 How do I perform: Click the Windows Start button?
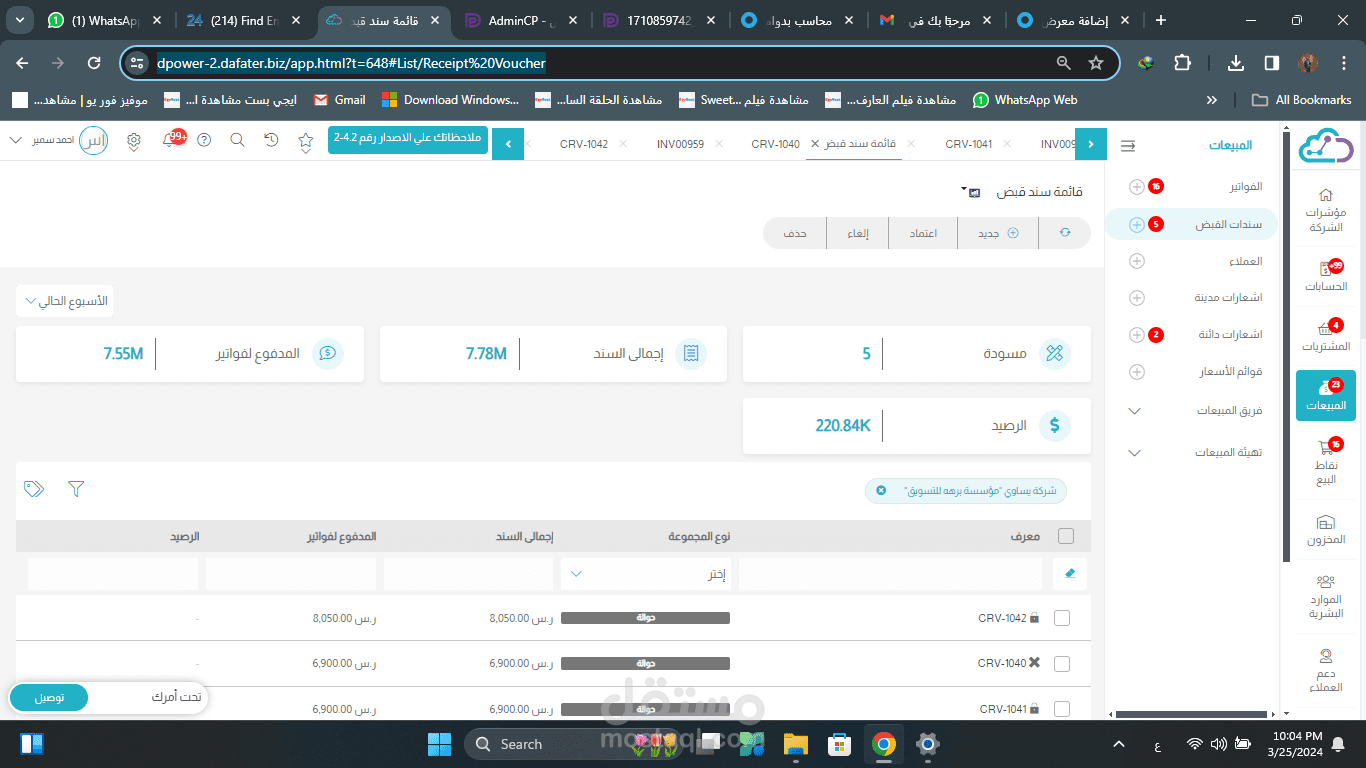click(x=439, y=744)
